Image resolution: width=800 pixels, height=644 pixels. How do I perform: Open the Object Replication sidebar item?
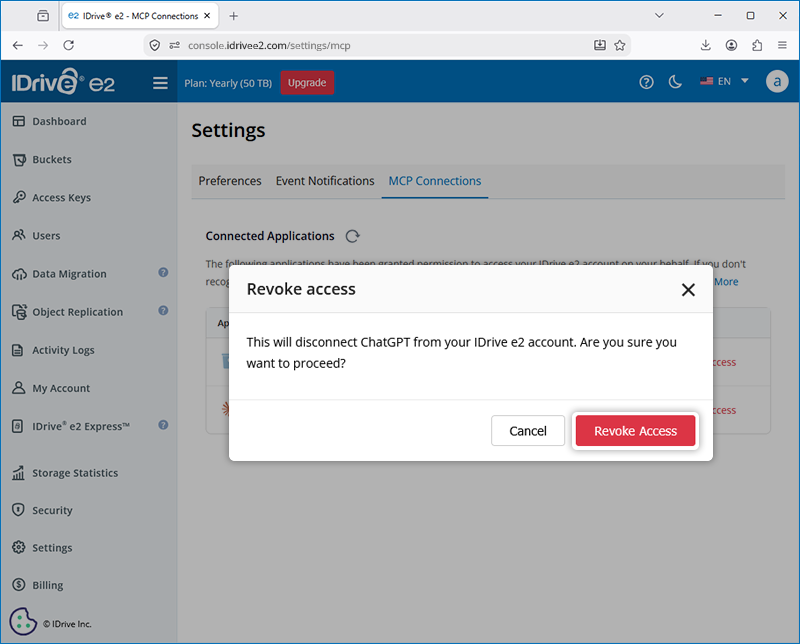pyautogui.click(x=78, y=312)
